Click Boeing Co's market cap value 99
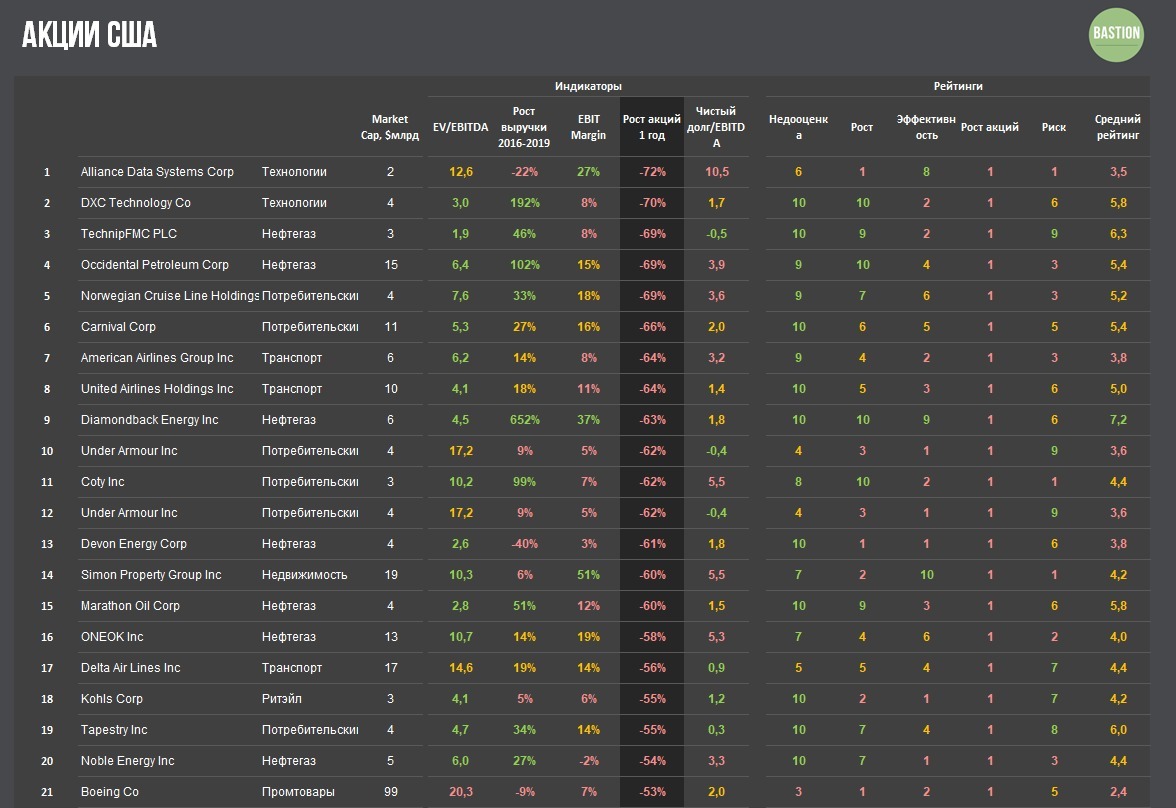1176x808 pixels. (x=390, y=791)
